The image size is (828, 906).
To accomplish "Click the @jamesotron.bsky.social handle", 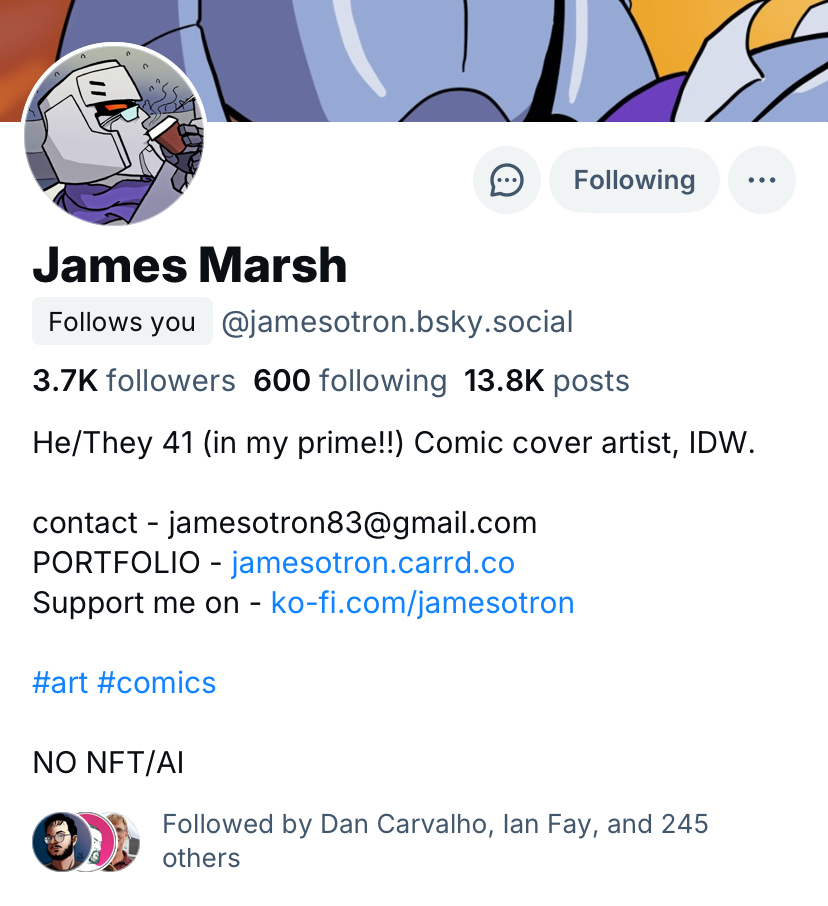I will pos(397,322).
